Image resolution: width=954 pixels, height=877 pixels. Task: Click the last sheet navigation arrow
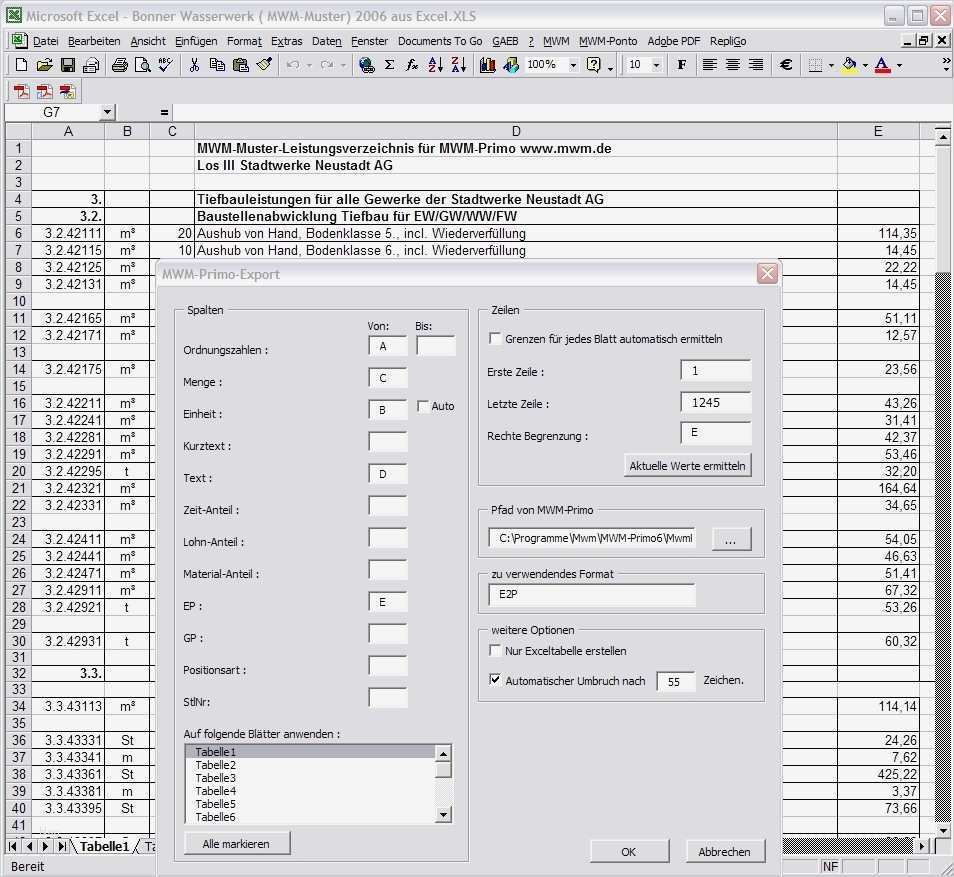(x=61, y=846)
